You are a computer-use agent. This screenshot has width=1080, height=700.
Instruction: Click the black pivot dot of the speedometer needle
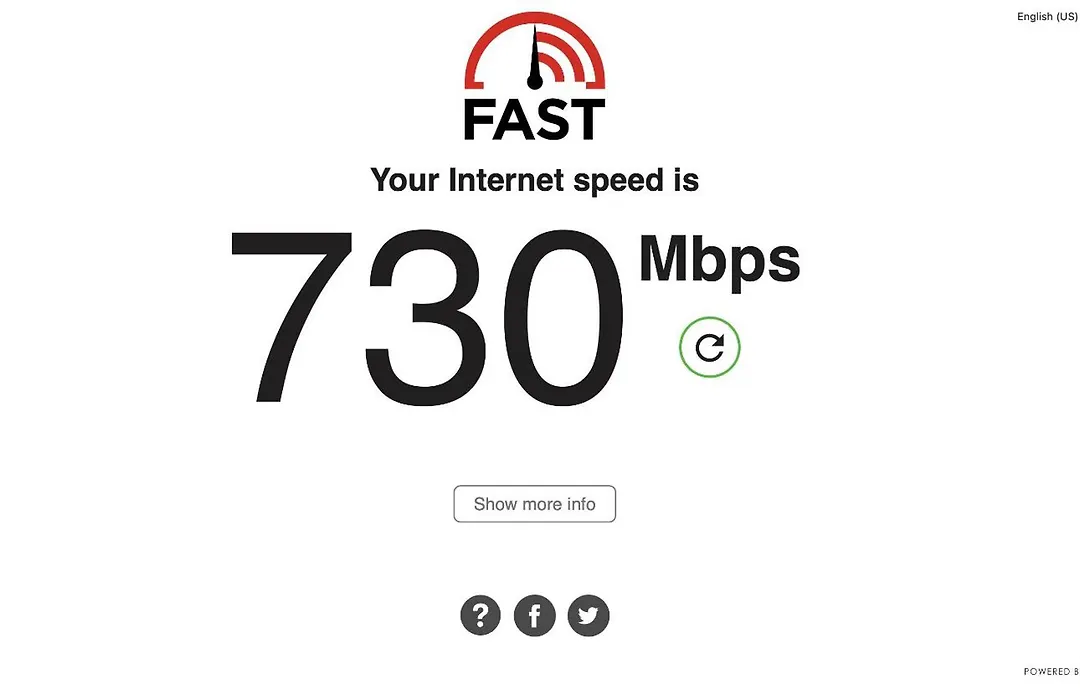534,82
